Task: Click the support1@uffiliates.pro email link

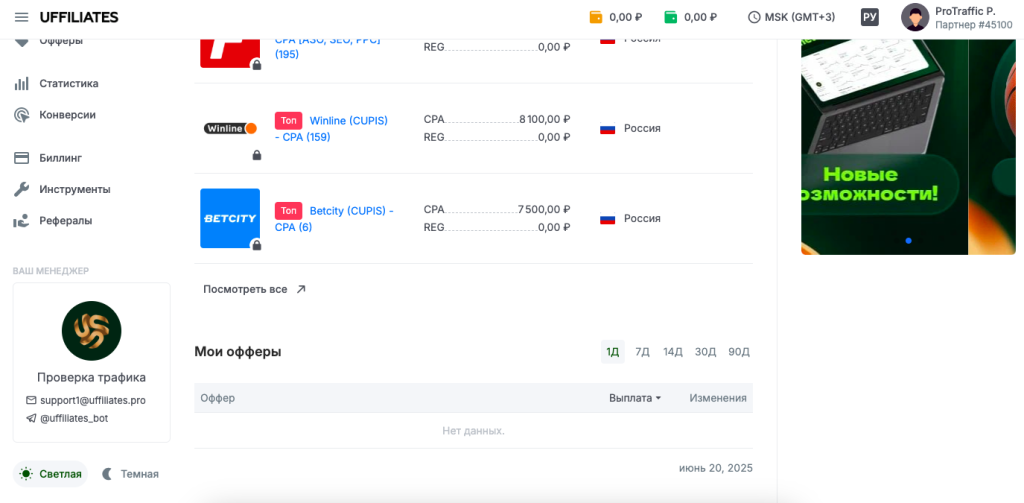Action: click(x=93, y=400)
